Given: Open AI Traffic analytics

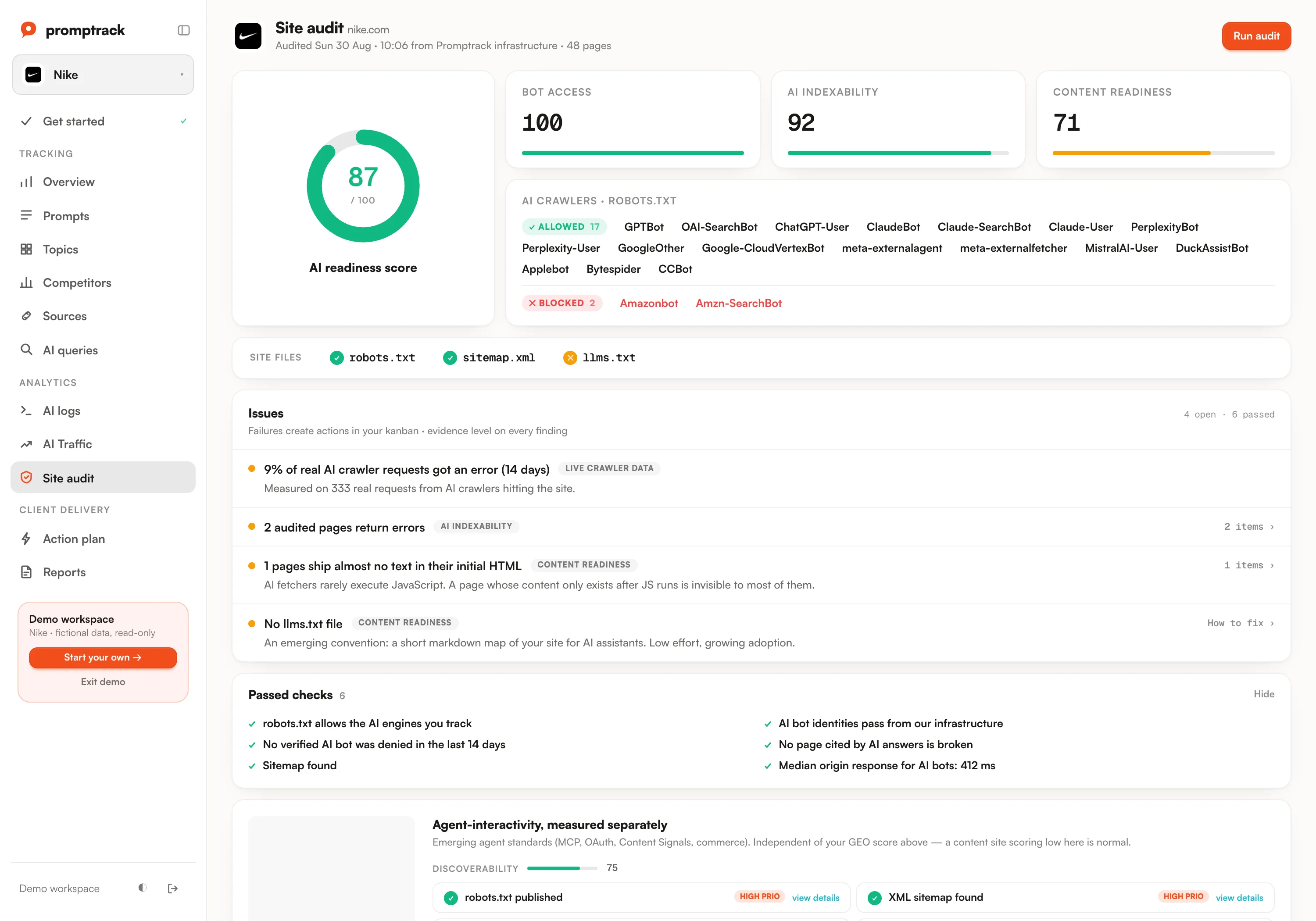Looking at the screenshot, I should (x=103, y=444).
